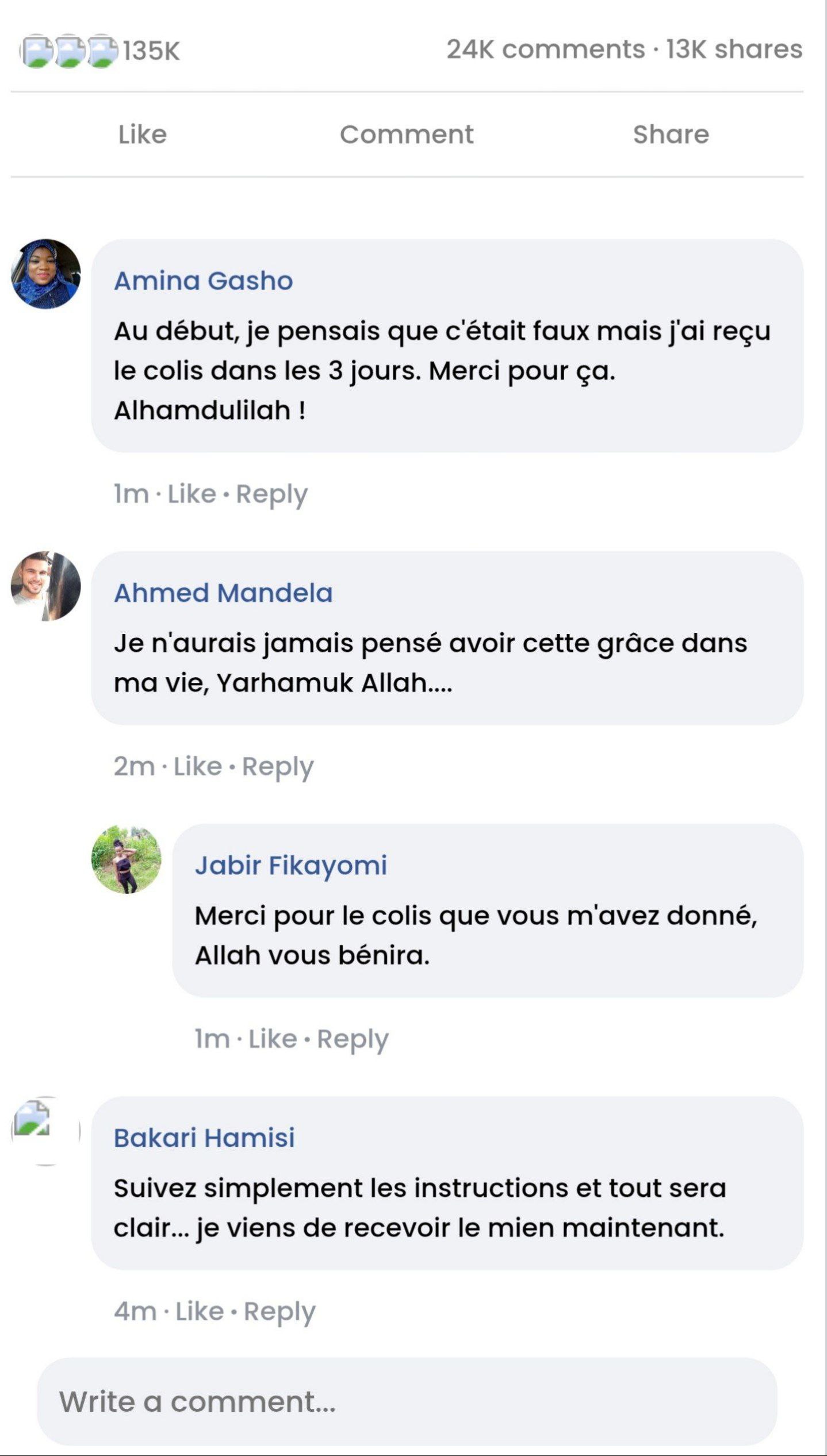Open Jabir Fikayomi's profile picture
The width and height of the screenshot is (827, 1456).
click(127, 859)
